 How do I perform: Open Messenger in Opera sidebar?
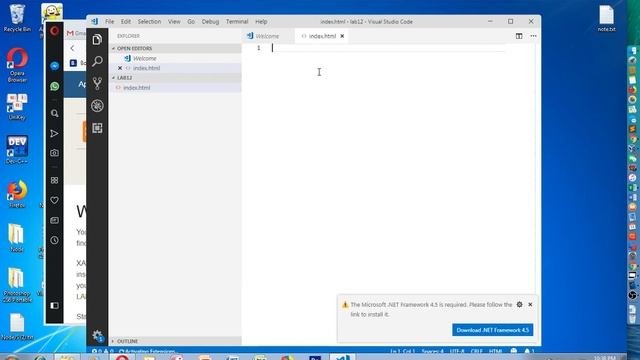(x=54, y=66)
